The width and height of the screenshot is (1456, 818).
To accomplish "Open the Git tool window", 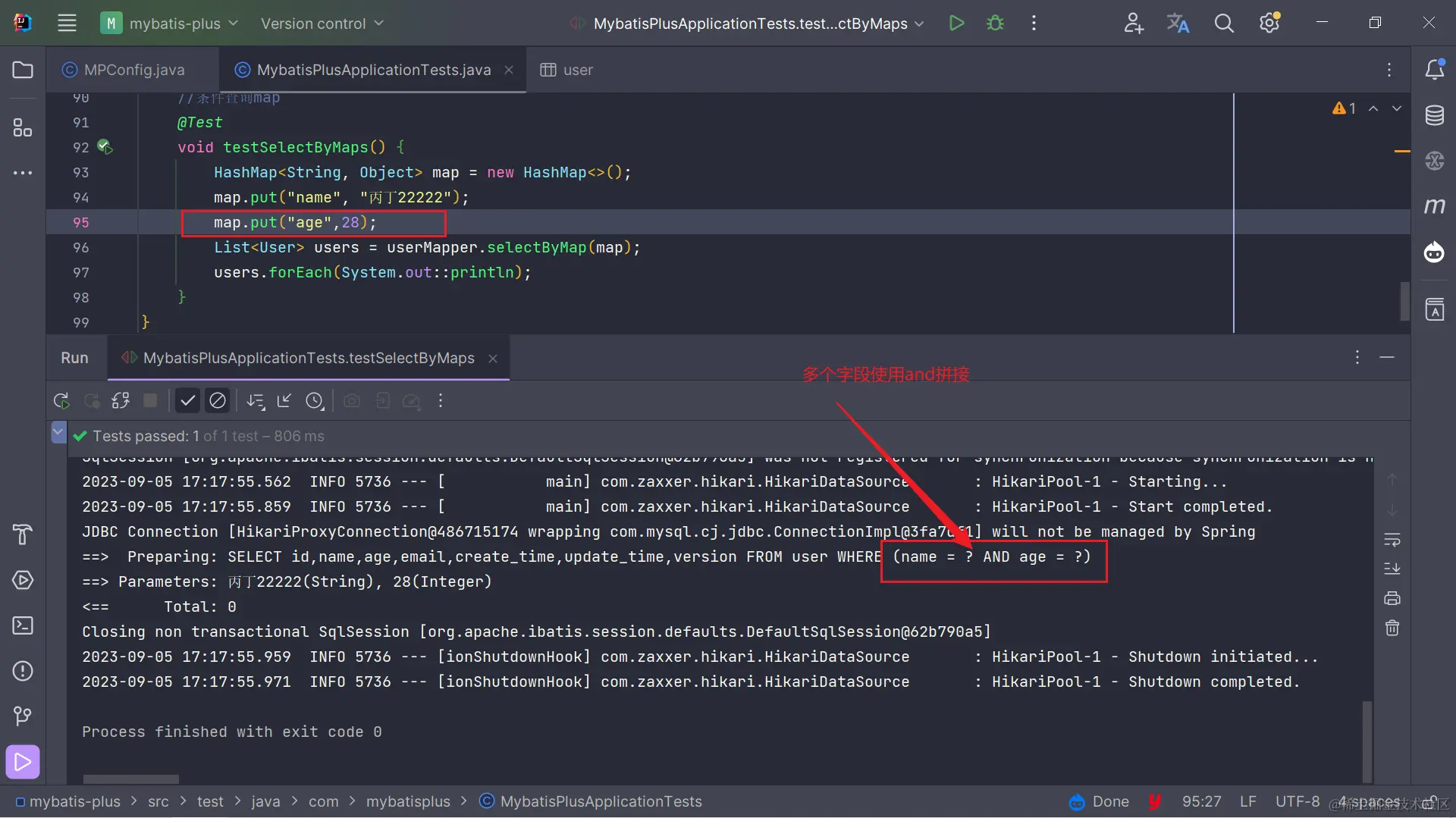I will [x=23, y=716].
